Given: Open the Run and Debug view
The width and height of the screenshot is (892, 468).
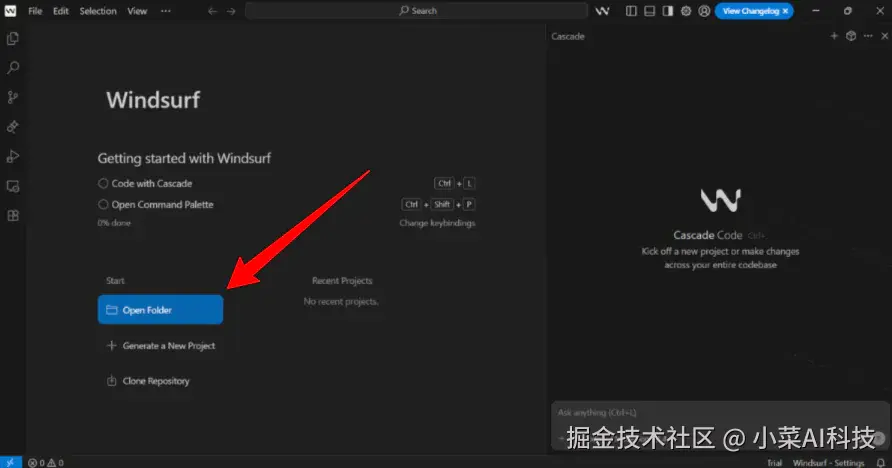Looking at the screenshot, I should [x=13, y=156].
